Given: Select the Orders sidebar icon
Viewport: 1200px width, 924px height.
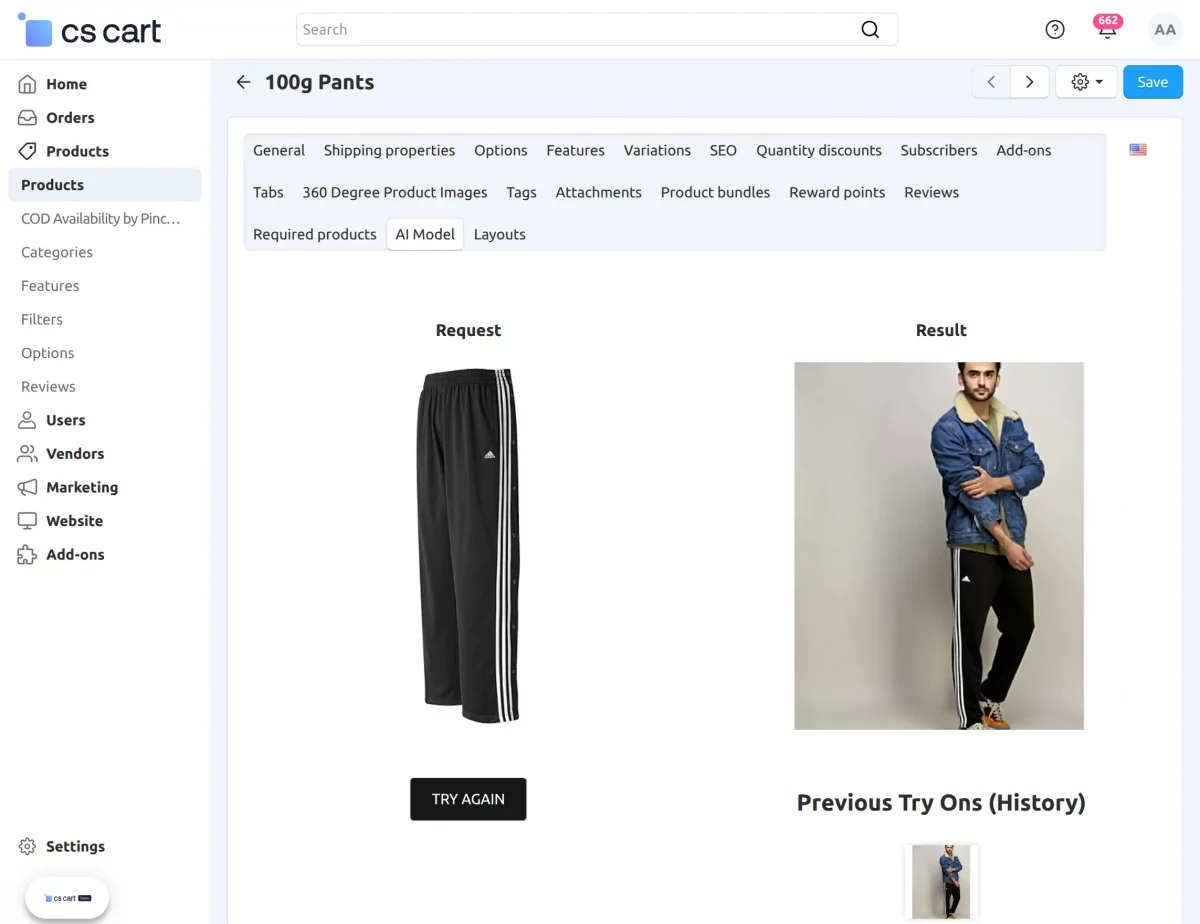Looking at the screenshot, I should click(29, 117).
